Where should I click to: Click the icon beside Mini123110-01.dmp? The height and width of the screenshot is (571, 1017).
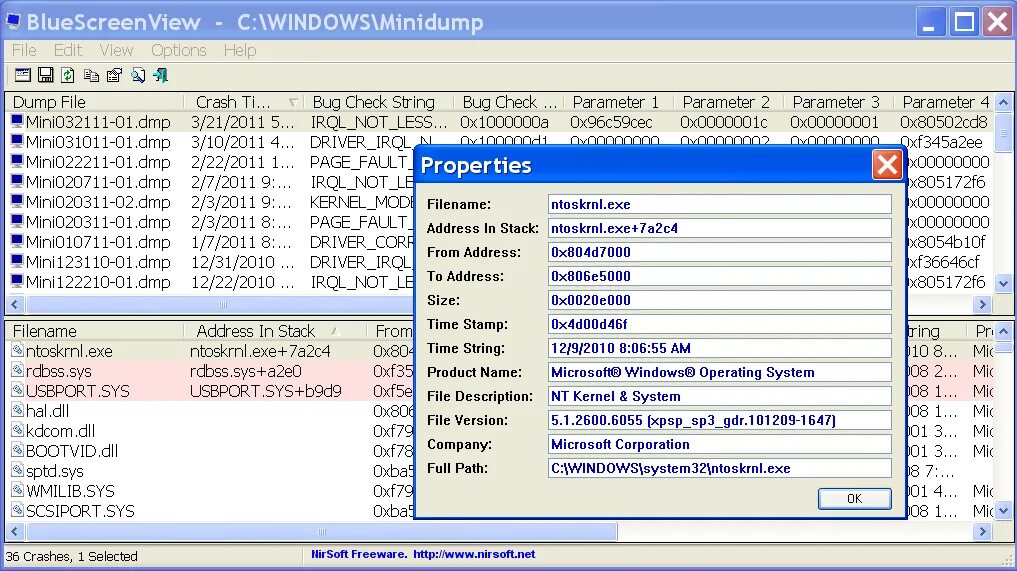tap(17, 261)
